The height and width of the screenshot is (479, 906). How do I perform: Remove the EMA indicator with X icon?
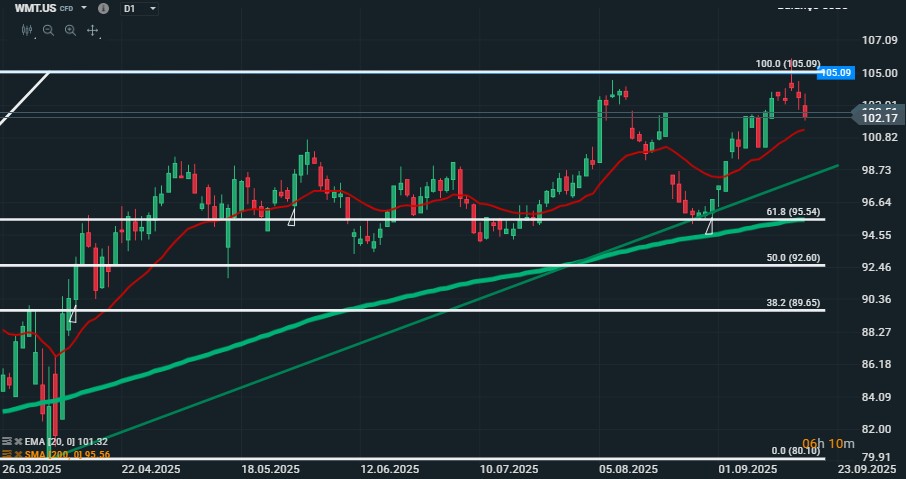[19, 441]
